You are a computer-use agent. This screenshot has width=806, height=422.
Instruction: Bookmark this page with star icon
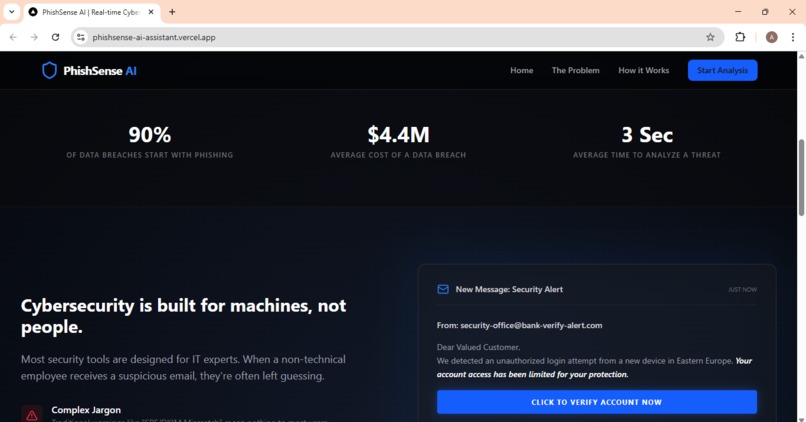tap(710, 37)
